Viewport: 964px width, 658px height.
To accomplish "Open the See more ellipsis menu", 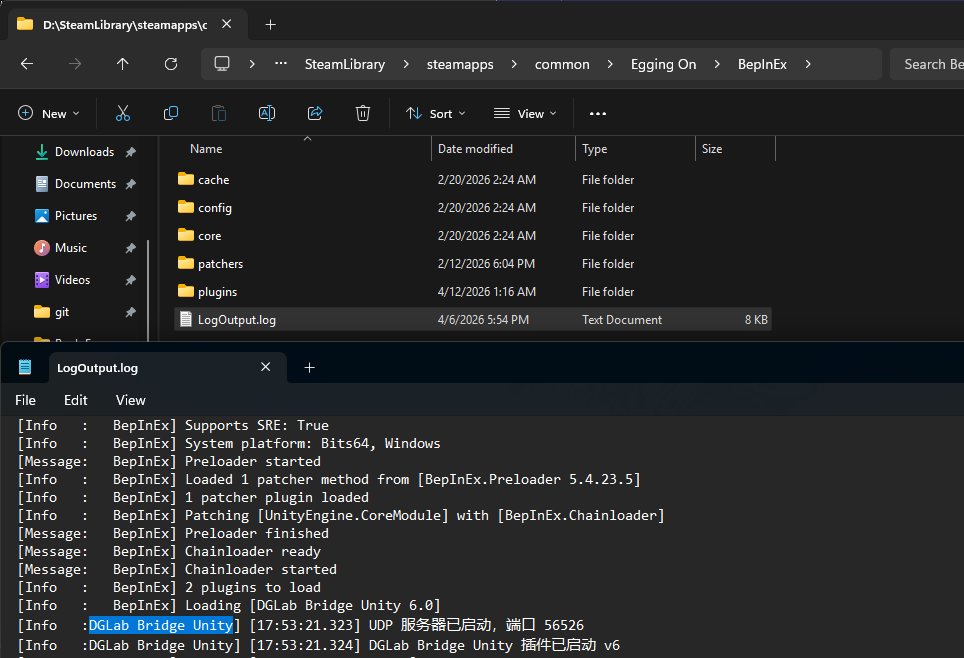I will pyautogui.click(x=598, y=114).
